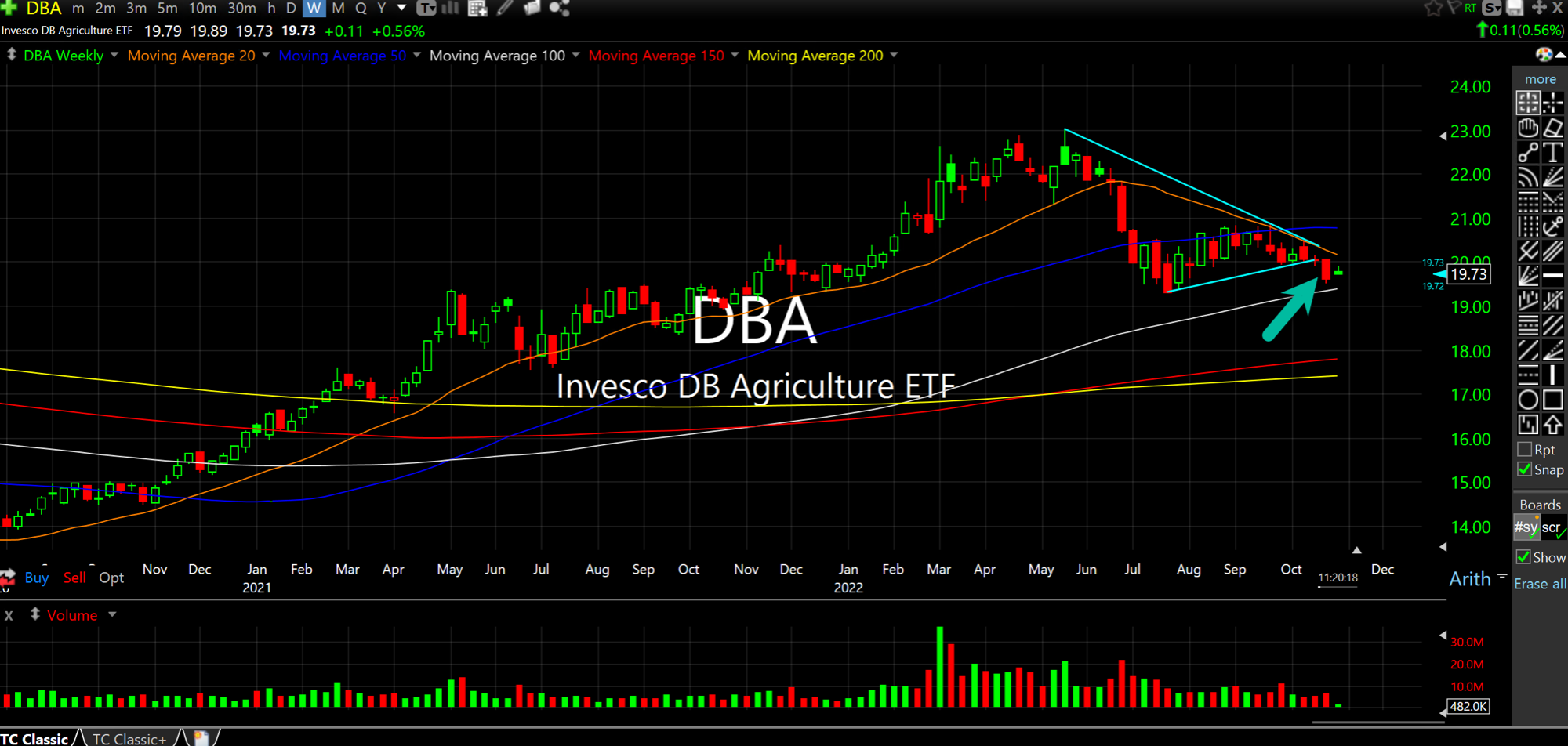Uncheck the Show drawings checkbox

click(1523, 557)
